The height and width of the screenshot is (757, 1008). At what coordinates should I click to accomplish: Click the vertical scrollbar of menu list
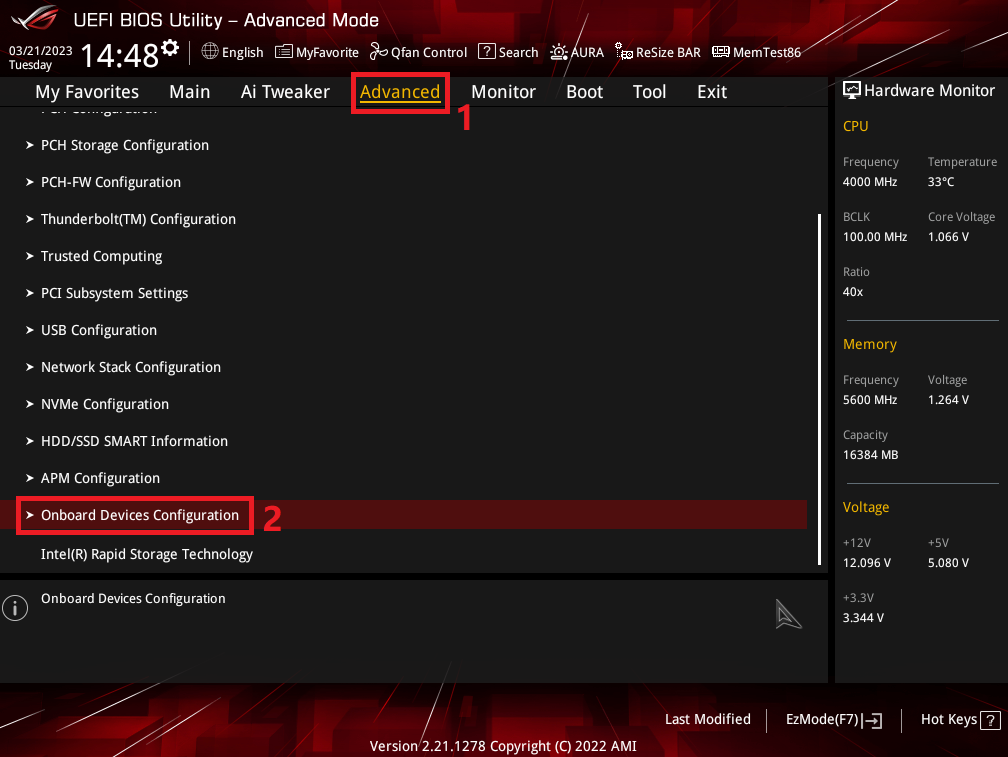[819, 389]
